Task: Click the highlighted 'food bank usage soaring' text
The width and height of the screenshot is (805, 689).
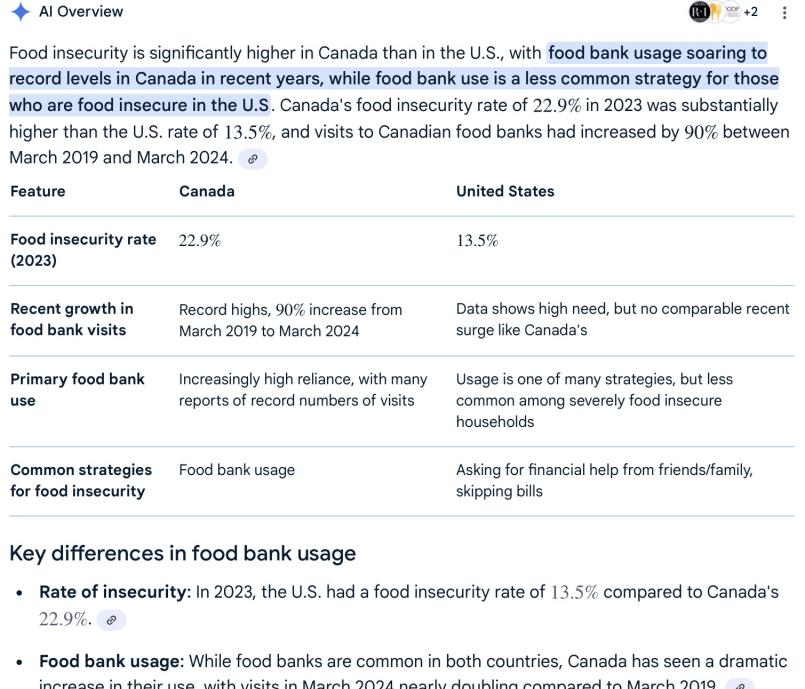Action: [656, 53]
